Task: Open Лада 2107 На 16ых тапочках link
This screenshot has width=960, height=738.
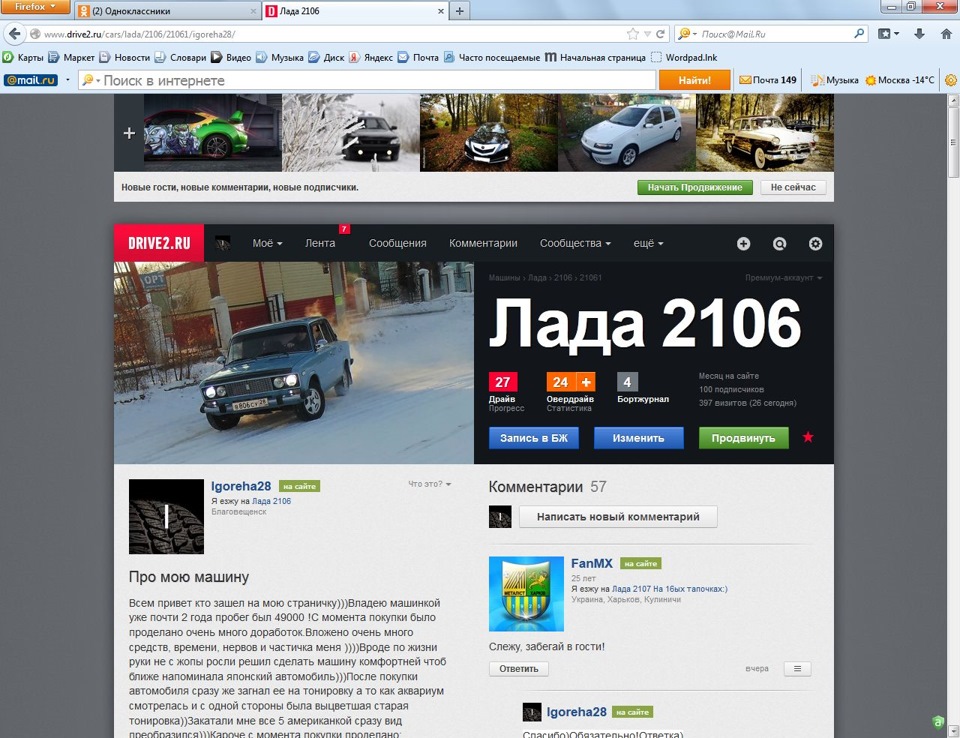Action: point(669,589)
